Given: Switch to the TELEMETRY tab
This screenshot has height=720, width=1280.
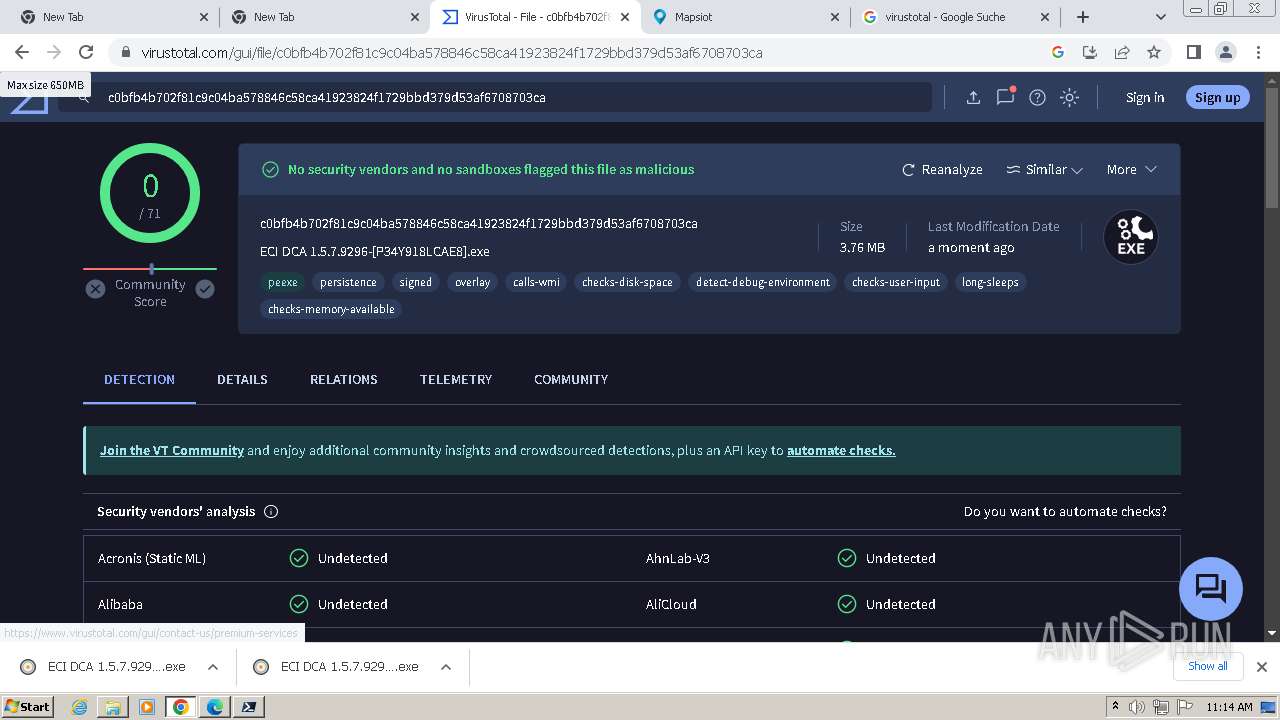Looking at the screenshot, I should tap(456, 379).
